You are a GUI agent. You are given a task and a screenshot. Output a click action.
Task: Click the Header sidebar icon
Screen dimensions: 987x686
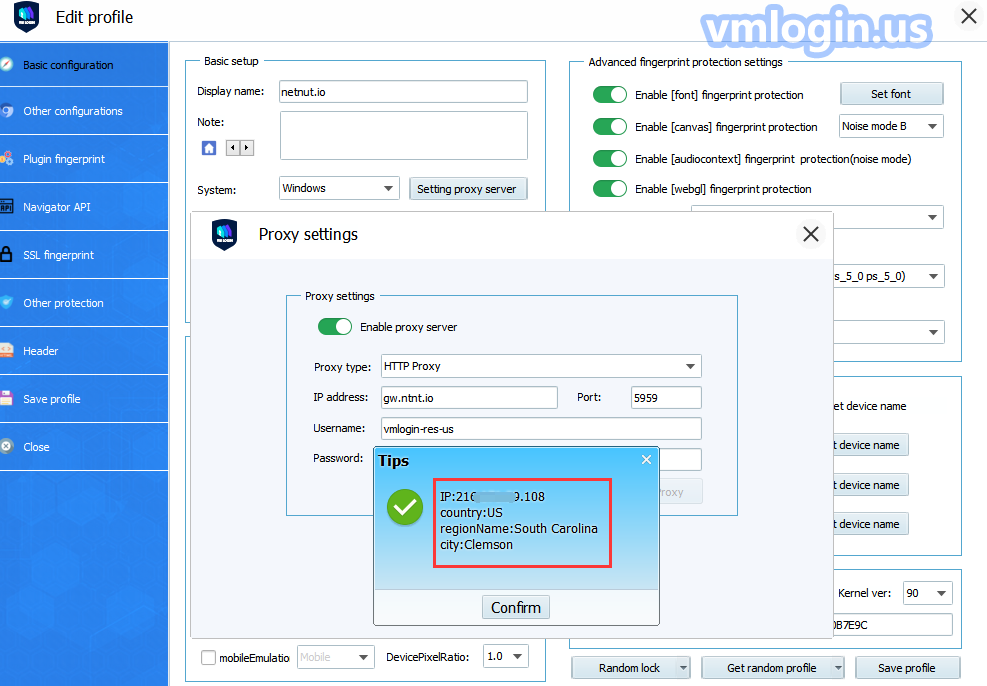point(7,351)
